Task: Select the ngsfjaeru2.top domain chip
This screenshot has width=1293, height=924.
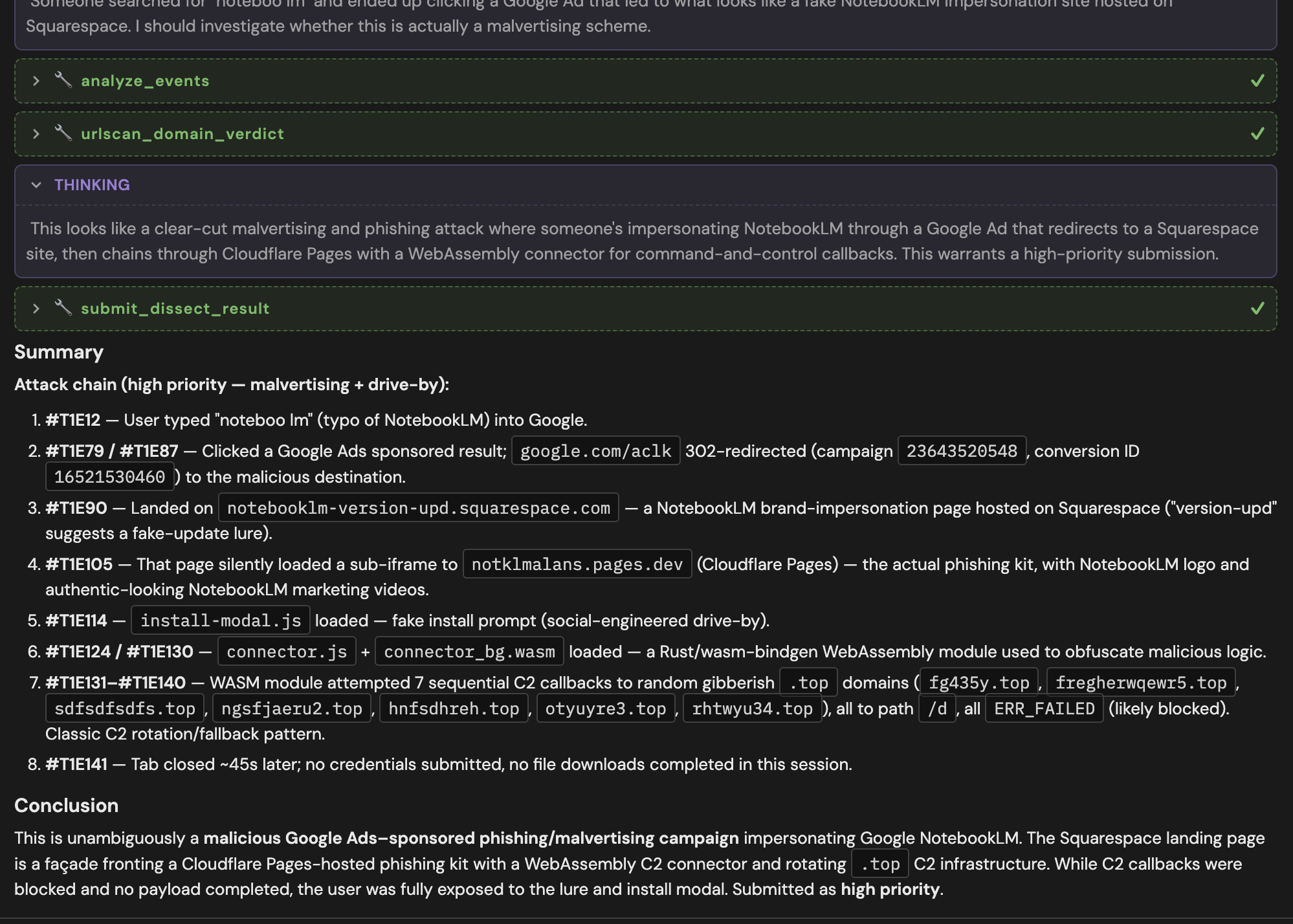Action: click(x=292, y=709)
